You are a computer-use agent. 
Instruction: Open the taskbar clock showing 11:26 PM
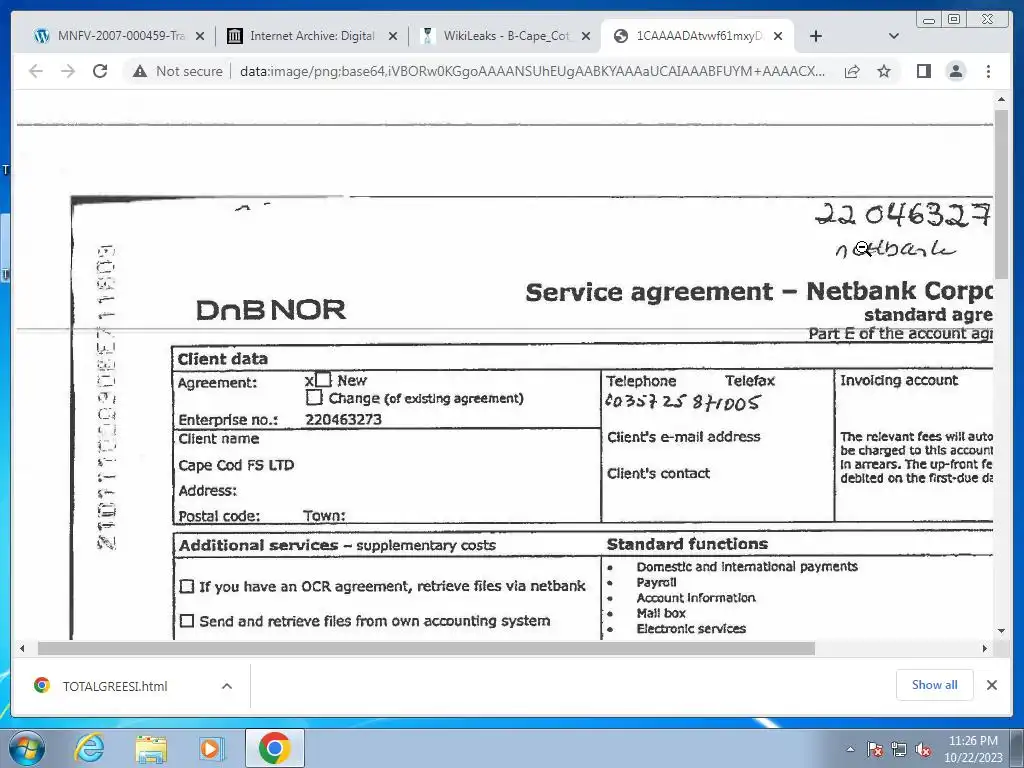click(x=973, y=749)
